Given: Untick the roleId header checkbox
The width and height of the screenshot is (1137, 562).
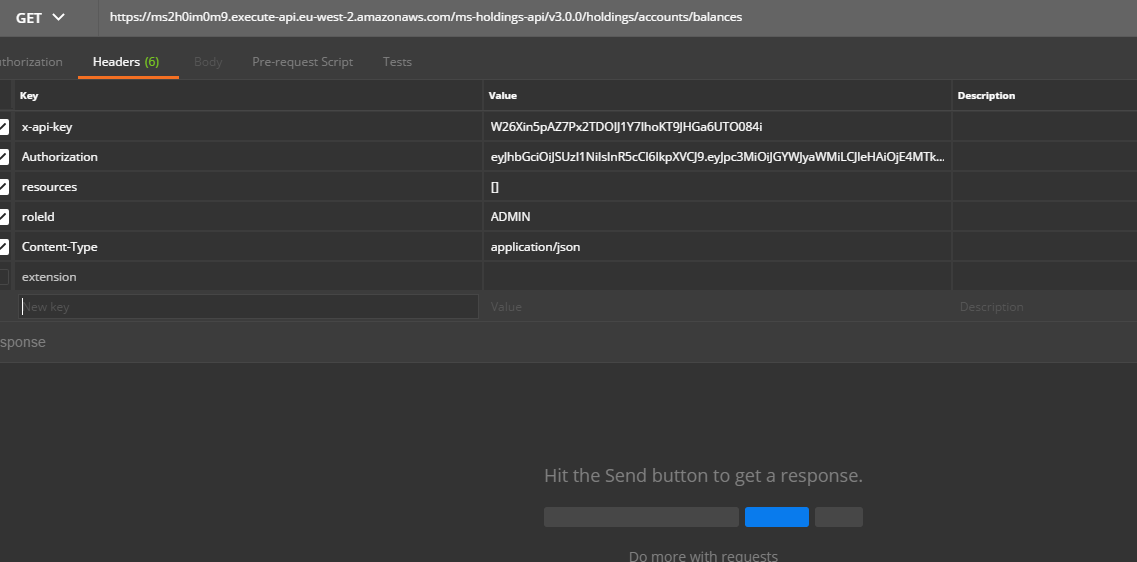Looking at the screenshot, I should pyautogui.click(x=4, y=217).
